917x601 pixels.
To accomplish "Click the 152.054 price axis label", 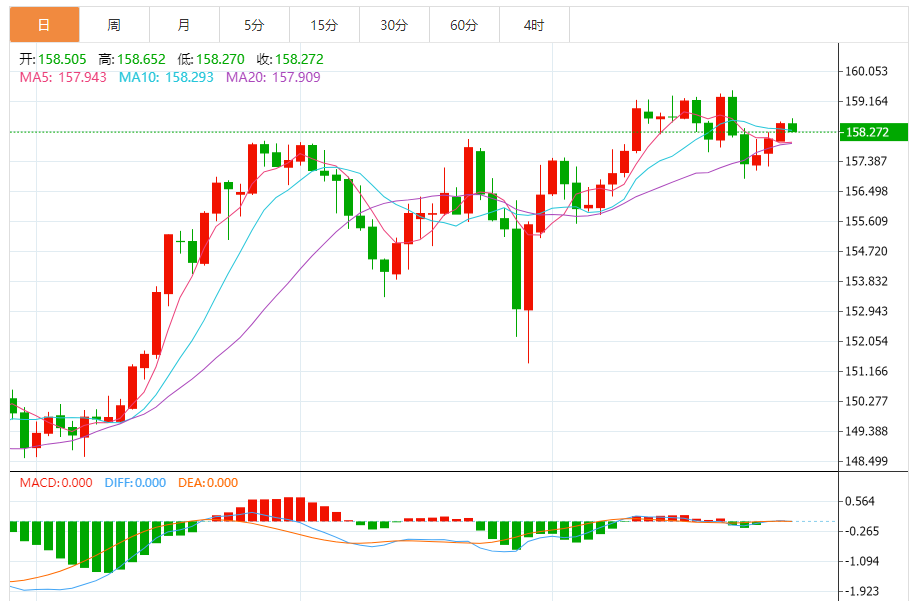I will click(867, 341).
